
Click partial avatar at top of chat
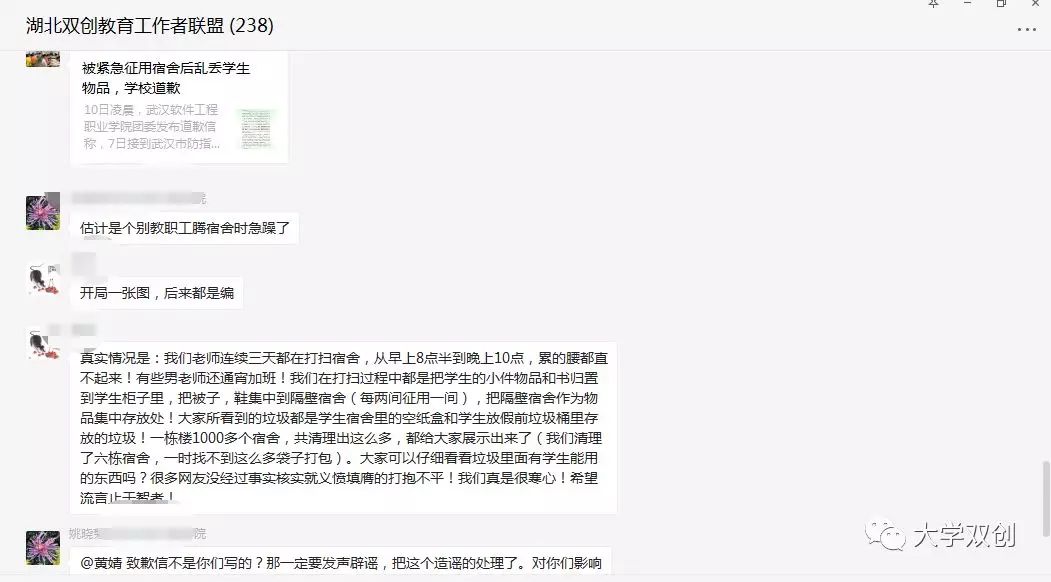[x=43, y=58]
